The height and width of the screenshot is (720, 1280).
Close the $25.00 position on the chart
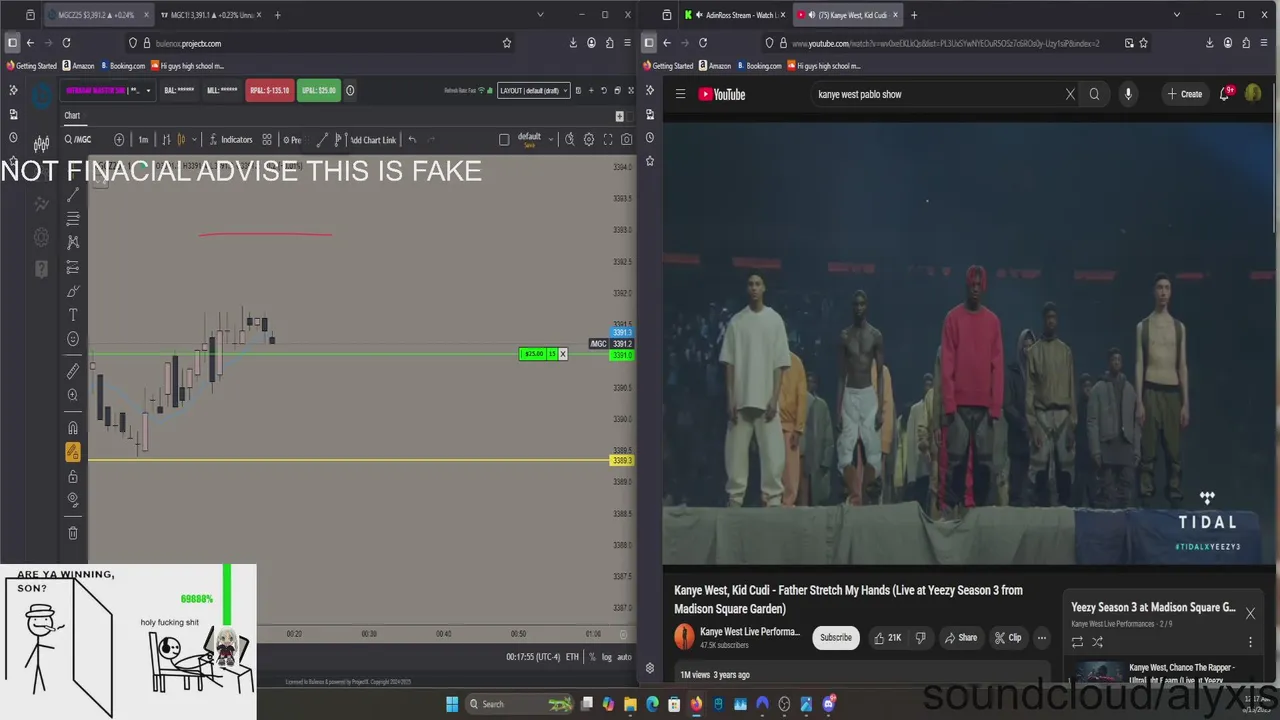coord(563,354)
